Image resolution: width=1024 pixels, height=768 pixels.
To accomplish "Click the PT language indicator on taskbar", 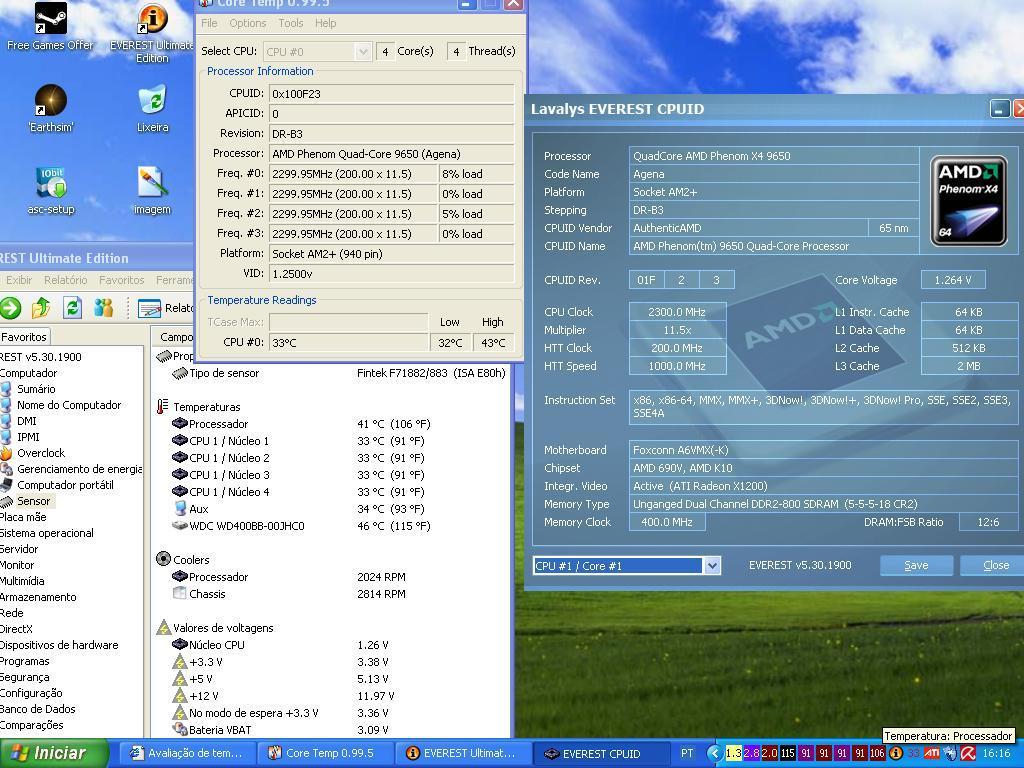I will [x=687, y=753].
